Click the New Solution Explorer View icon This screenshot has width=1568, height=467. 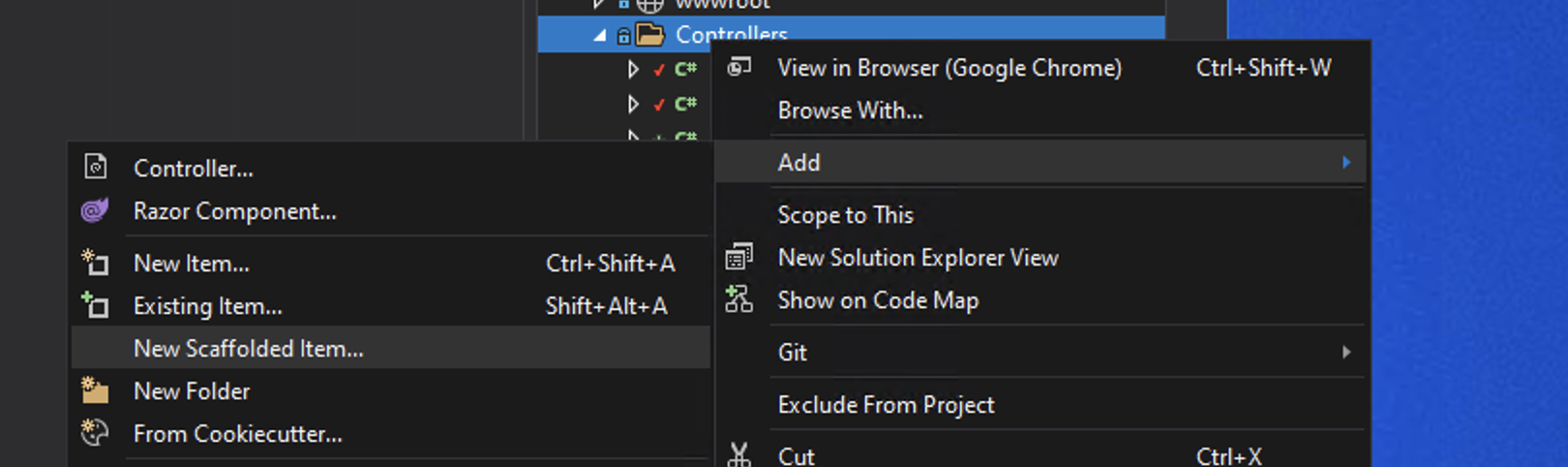tap(739, 257)
